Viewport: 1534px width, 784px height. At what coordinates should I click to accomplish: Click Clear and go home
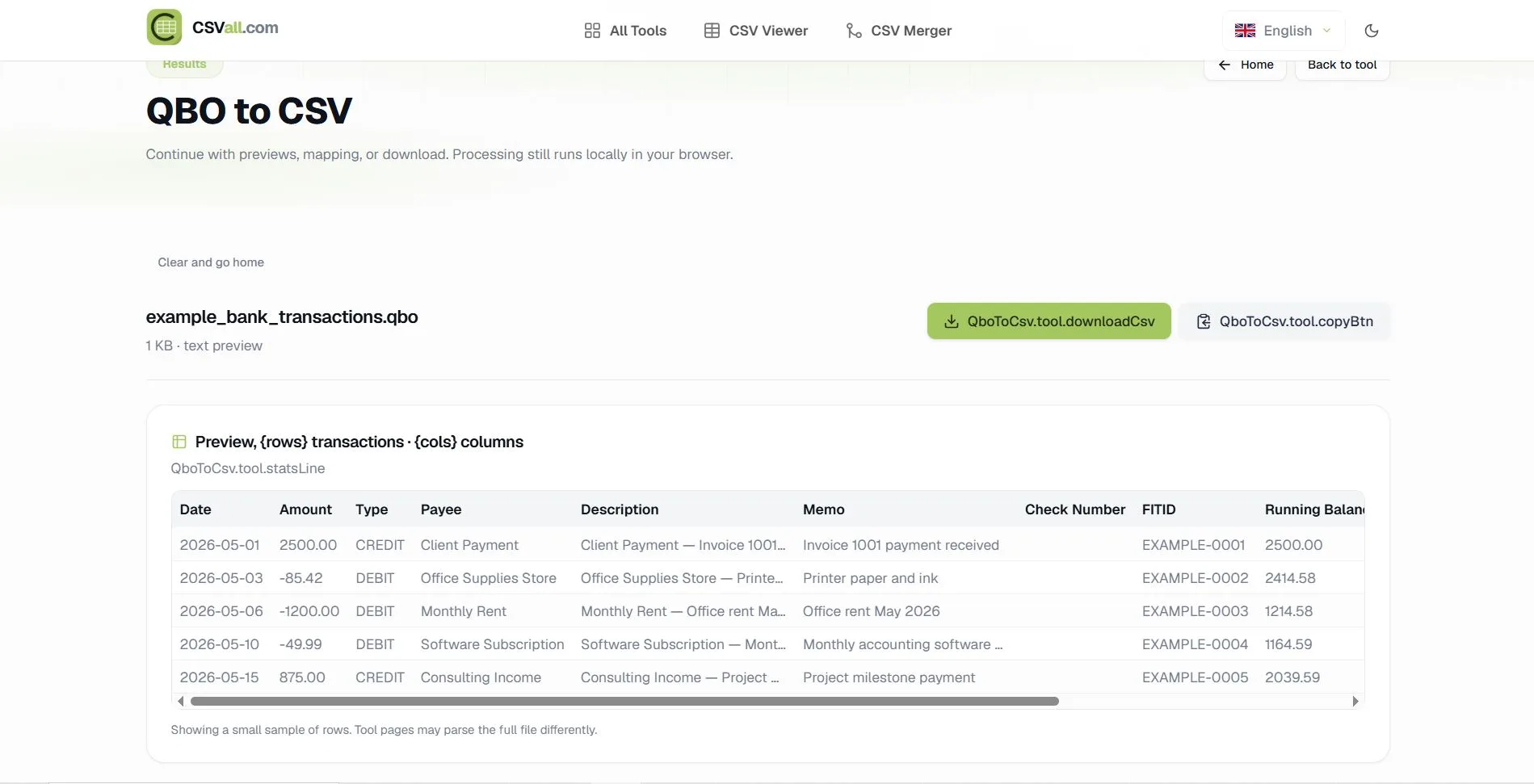coord(211,262)
